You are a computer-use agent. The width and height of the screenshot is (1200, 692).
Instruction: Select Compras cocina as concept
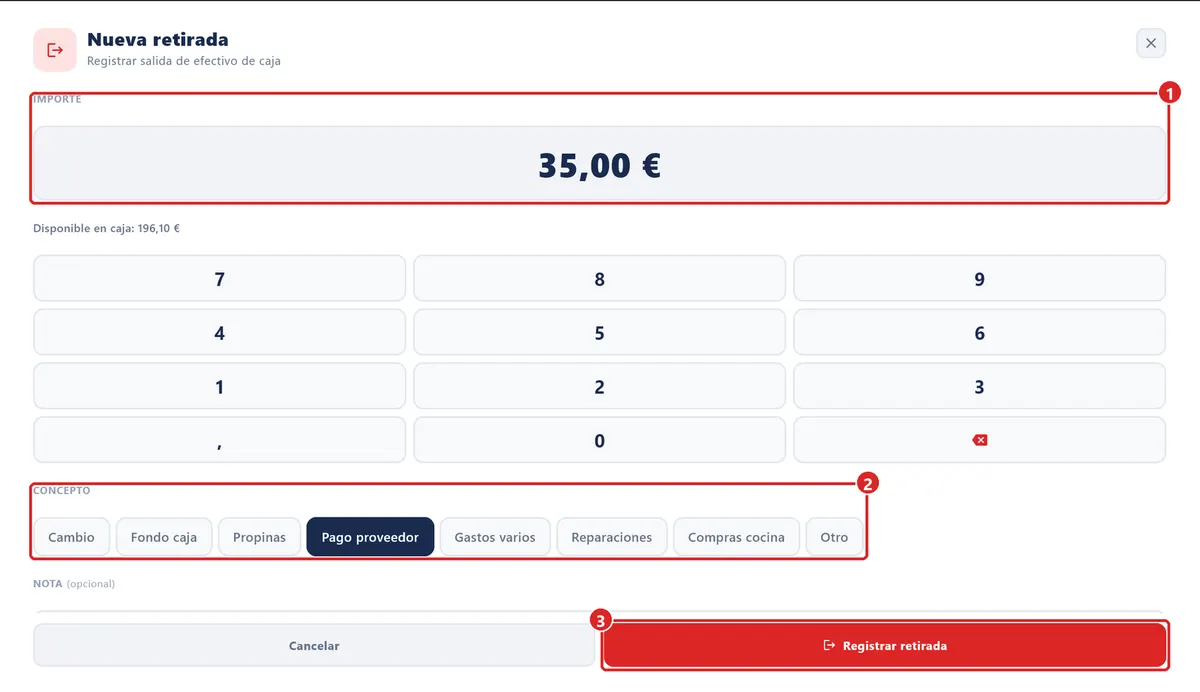tap(736, 537)
